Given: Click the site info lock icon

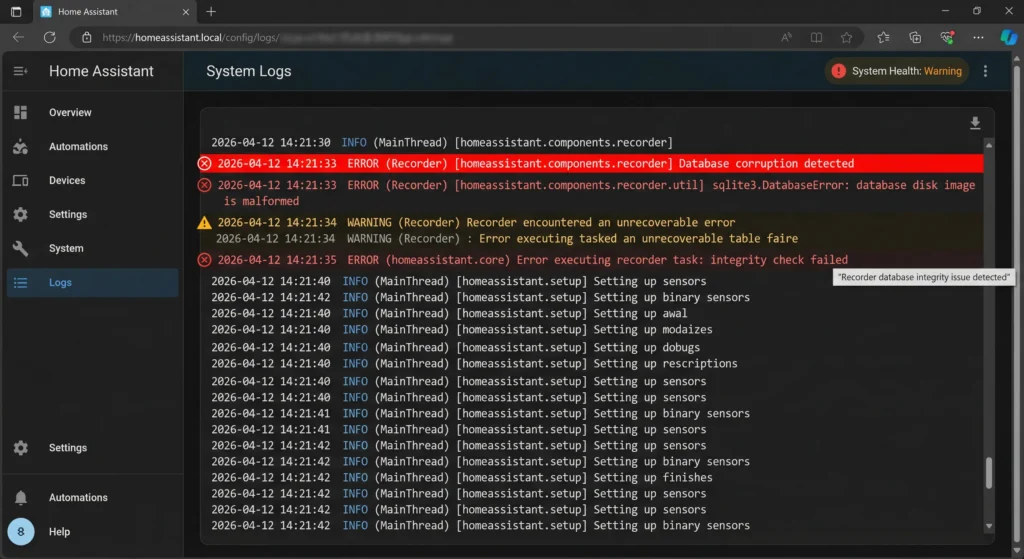Looking at the screenshot, I should pyautogui.click(x=86, y=37).
